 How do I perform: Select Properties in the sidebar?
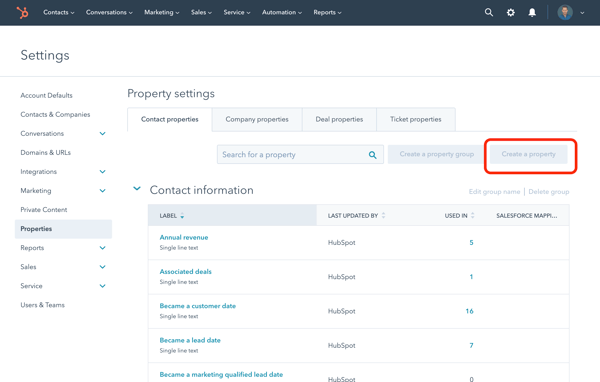pos(63,229)
